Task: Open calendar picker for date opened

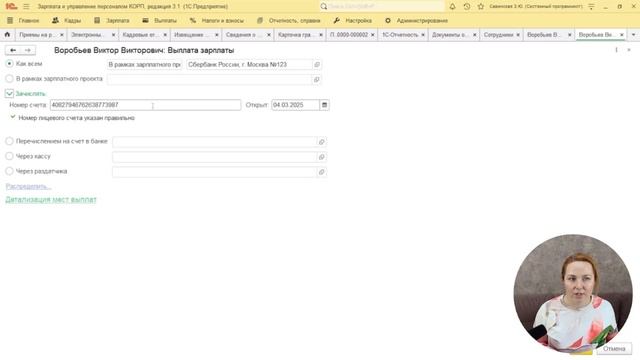Action: click(324, 105)
